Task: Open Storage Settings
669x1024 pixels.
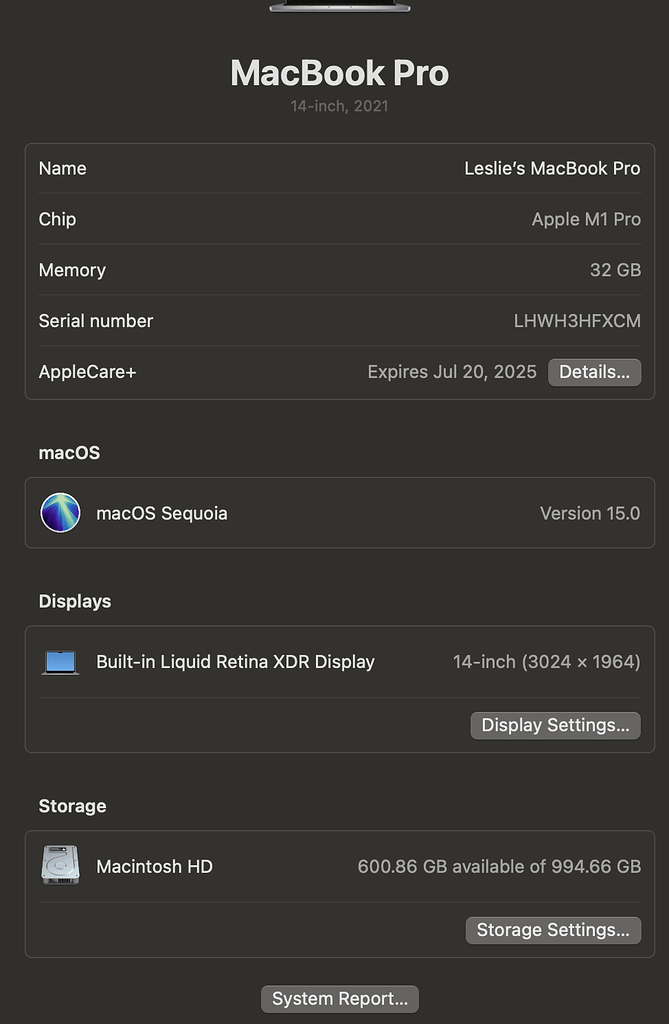Action: (553, 930)
